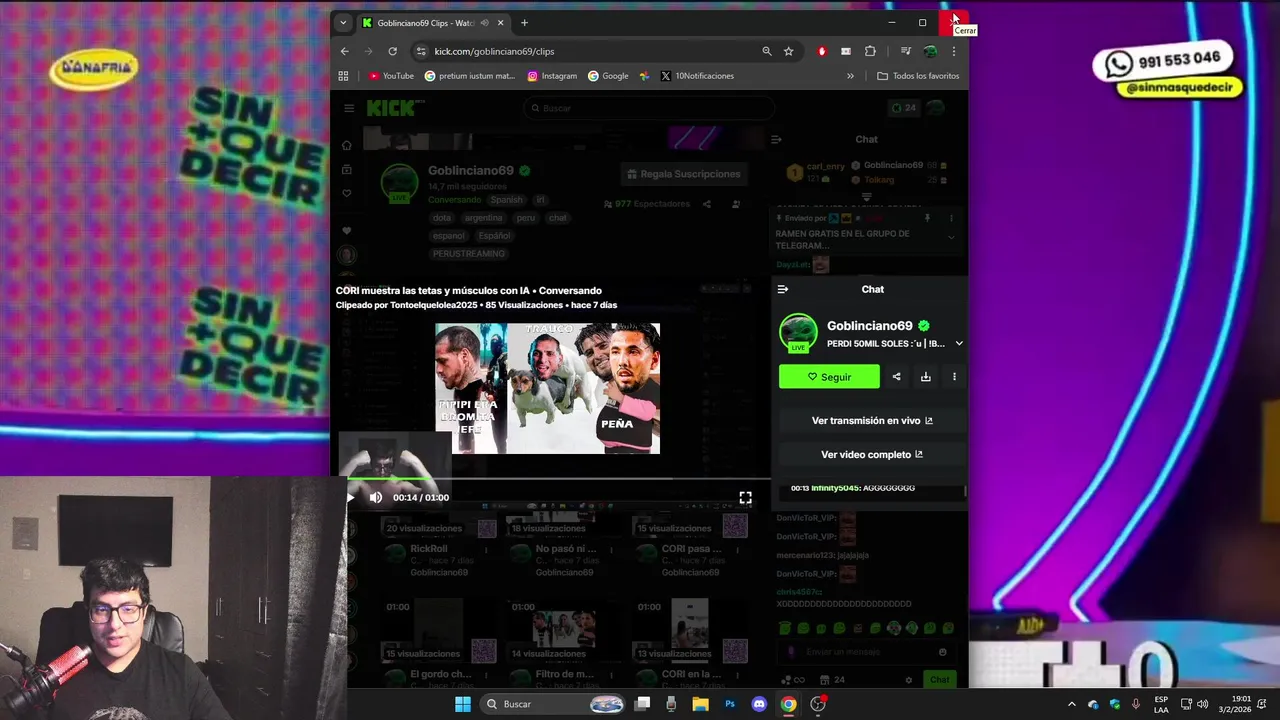The height and width of the screenshot is (720, 1280).
Task: Open the Chrome extensions puzzle icon
Action: [x=870, y=51]
